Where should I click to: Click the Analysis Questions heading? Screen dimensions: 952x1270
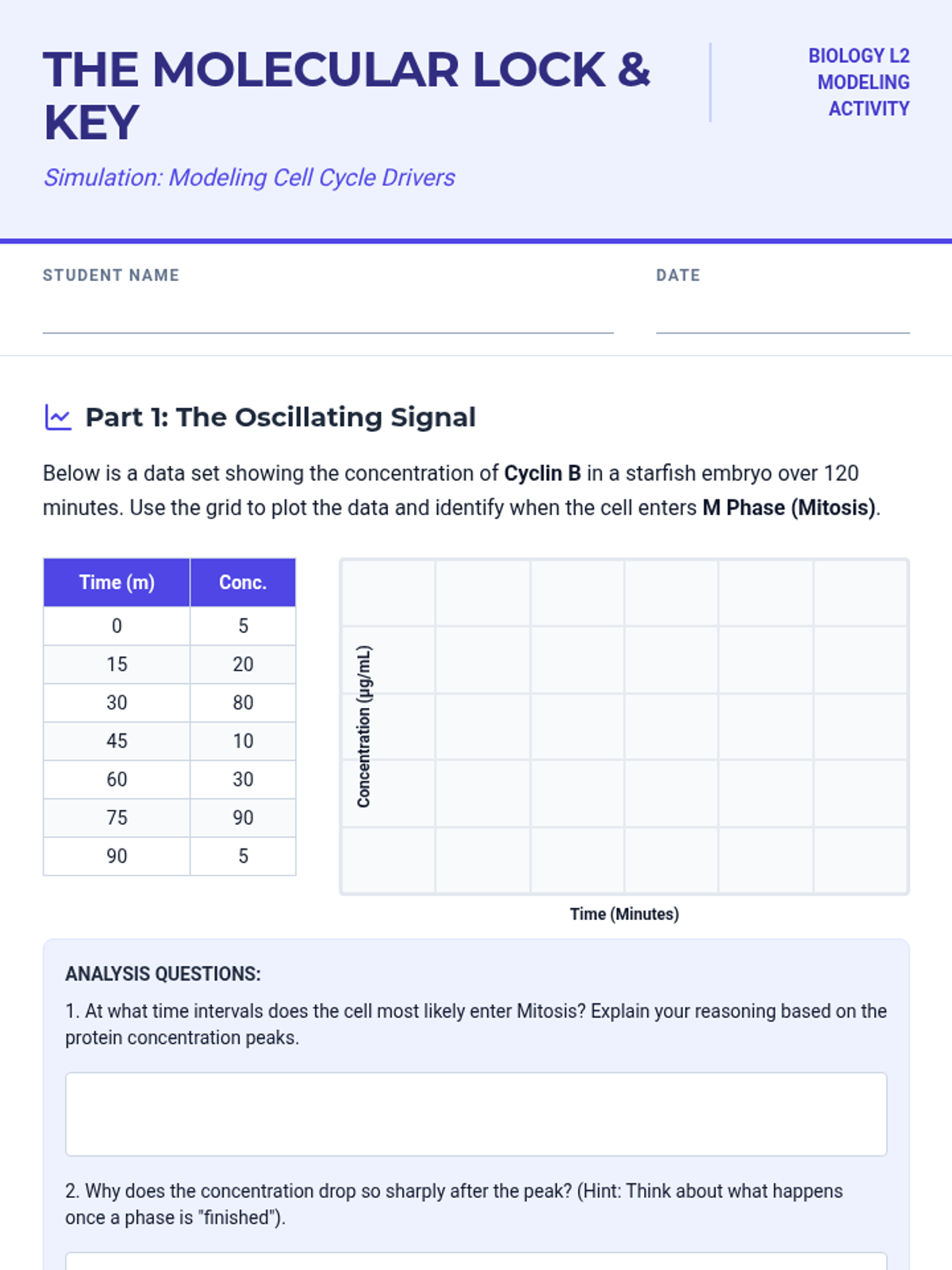[163, 974]
